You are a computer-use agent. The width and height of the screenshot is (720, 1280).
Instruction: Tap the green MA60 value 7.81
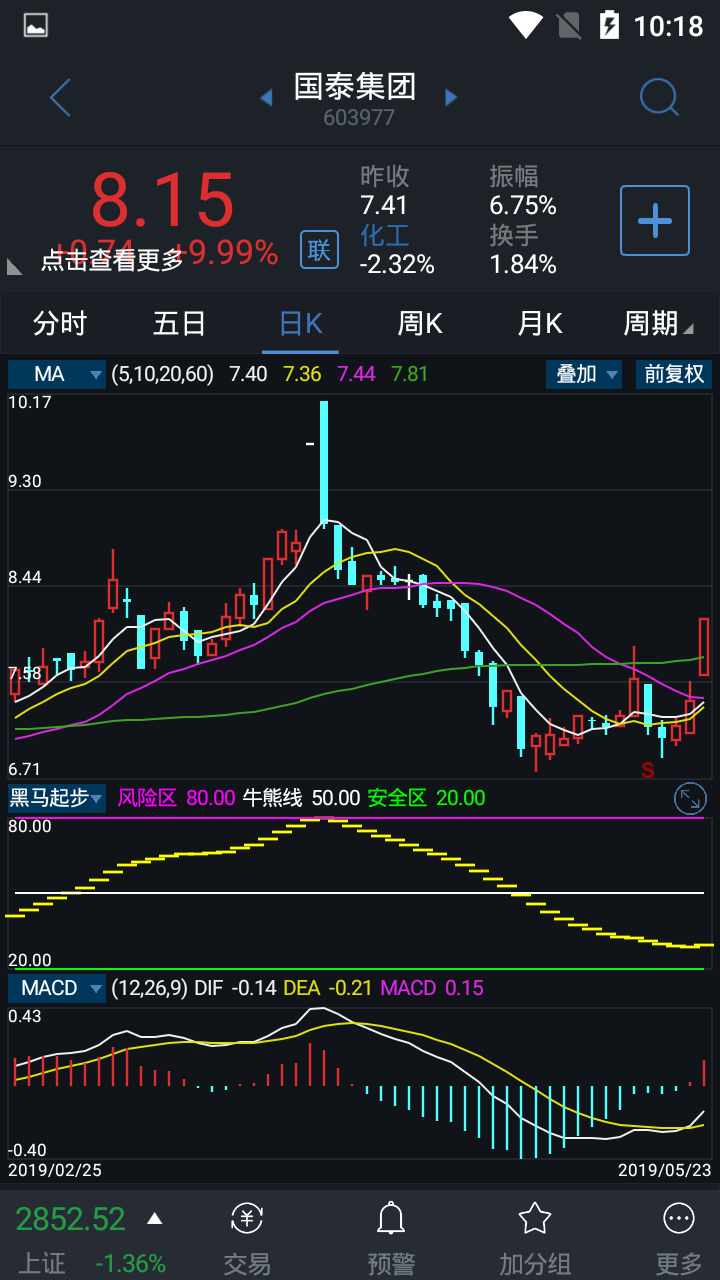(410, 374)
